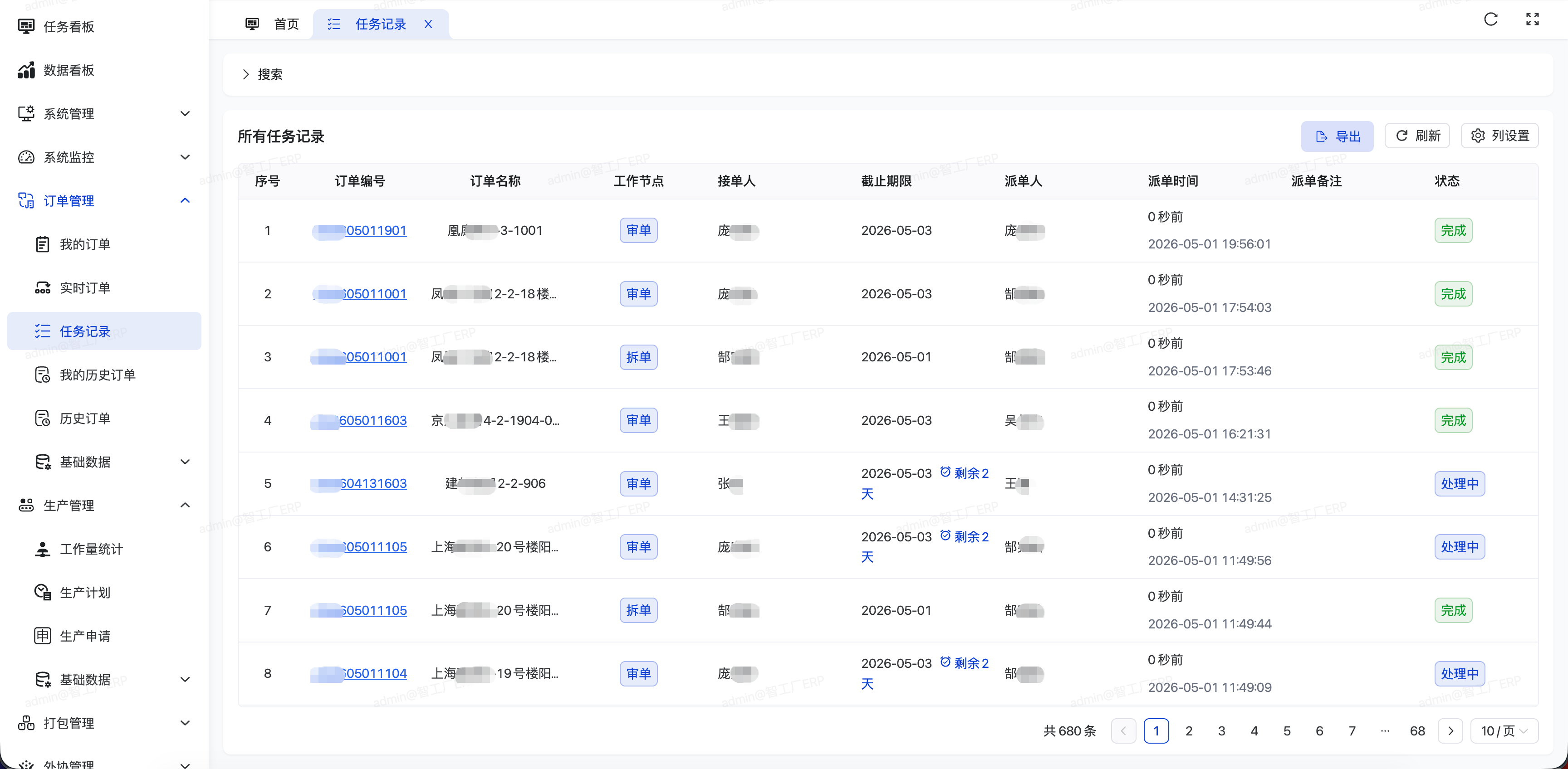1568x769 pixels.
Task: Click the 系统监控 gauge icon
Action: click(x=26, y=157)
